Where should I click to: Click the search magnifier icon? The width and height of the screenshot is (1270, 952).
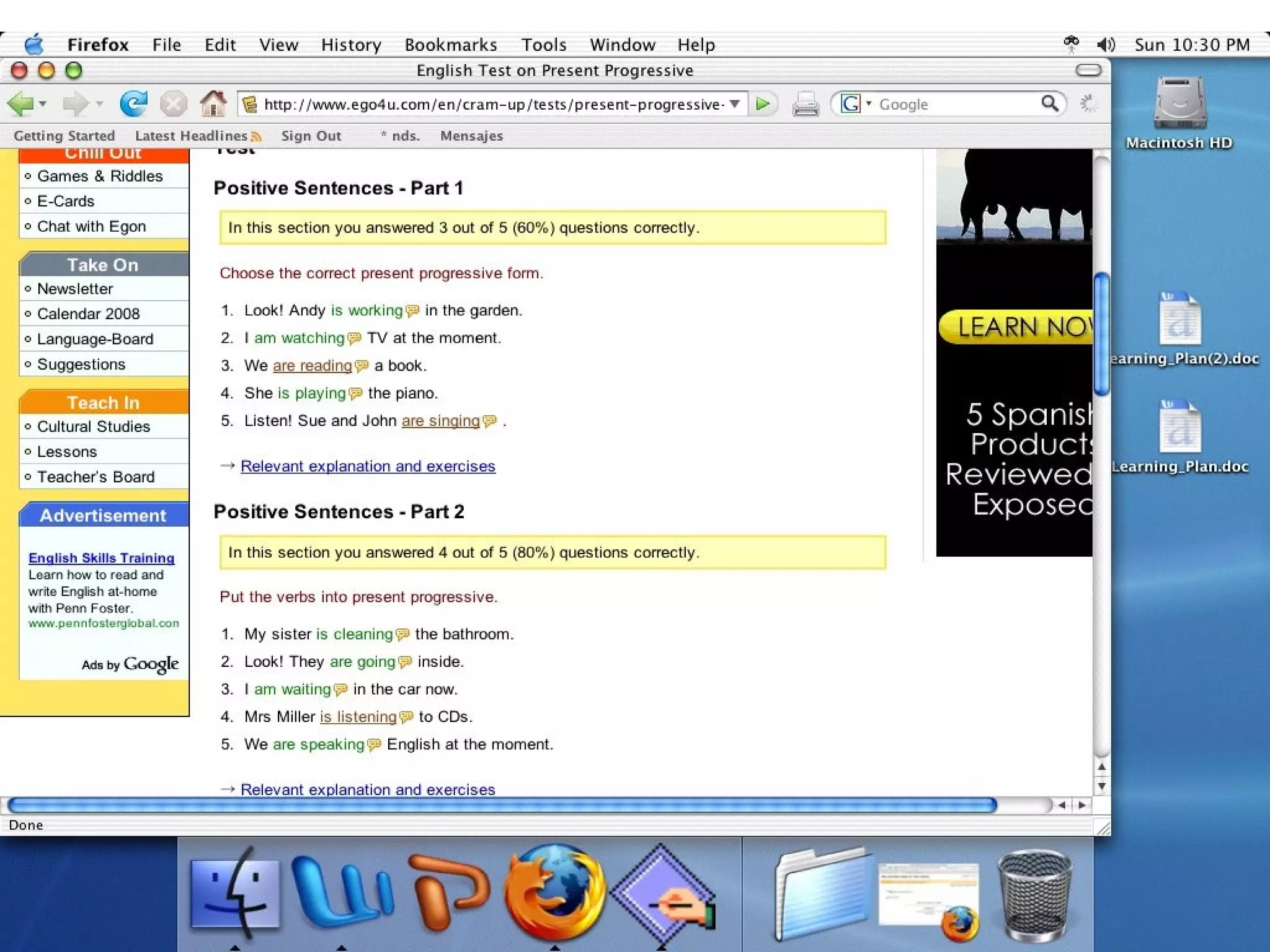tap(1049, 104)
